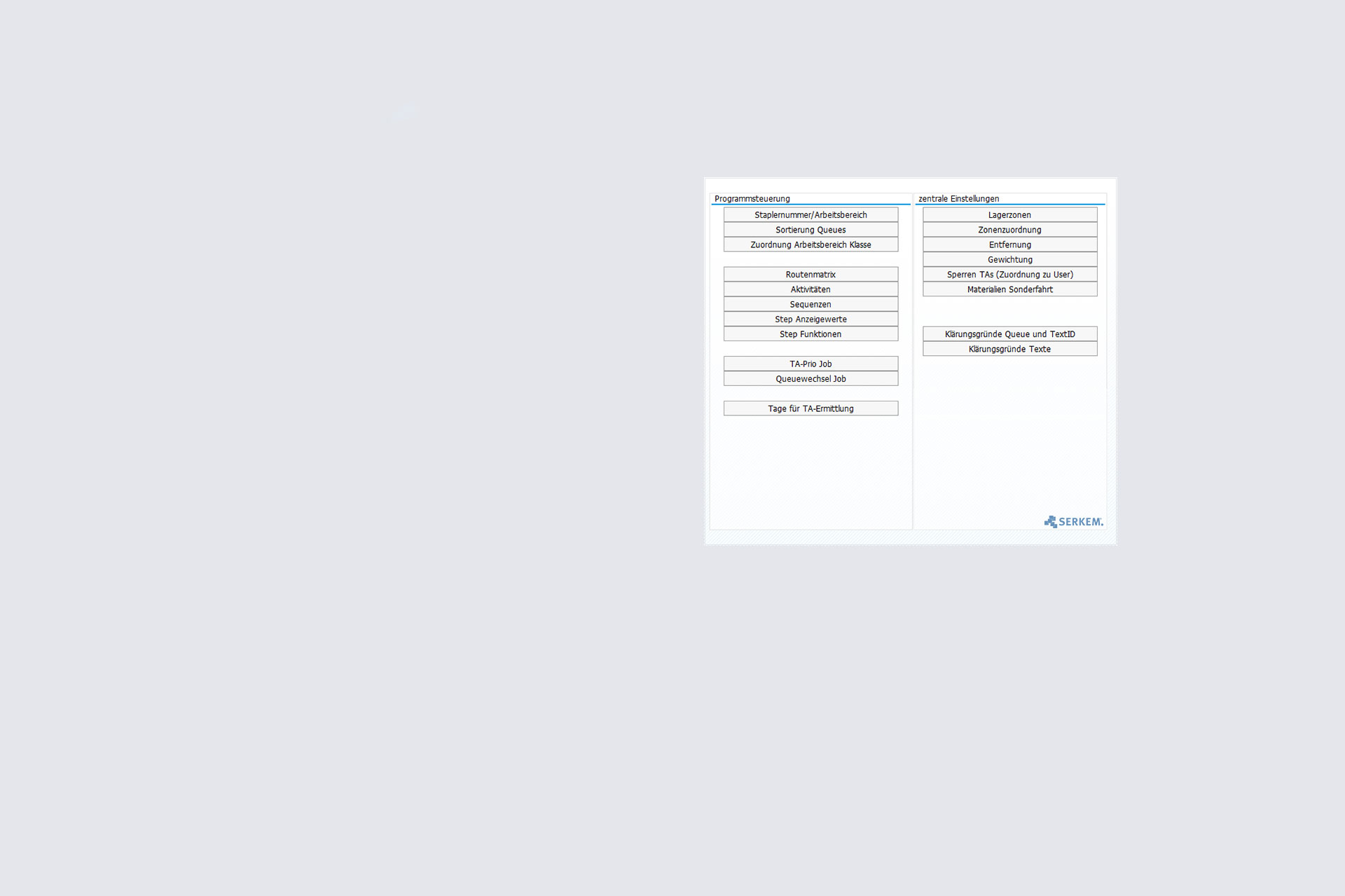Open Materialien Sonderfahrt settings

pos(1009,289)
